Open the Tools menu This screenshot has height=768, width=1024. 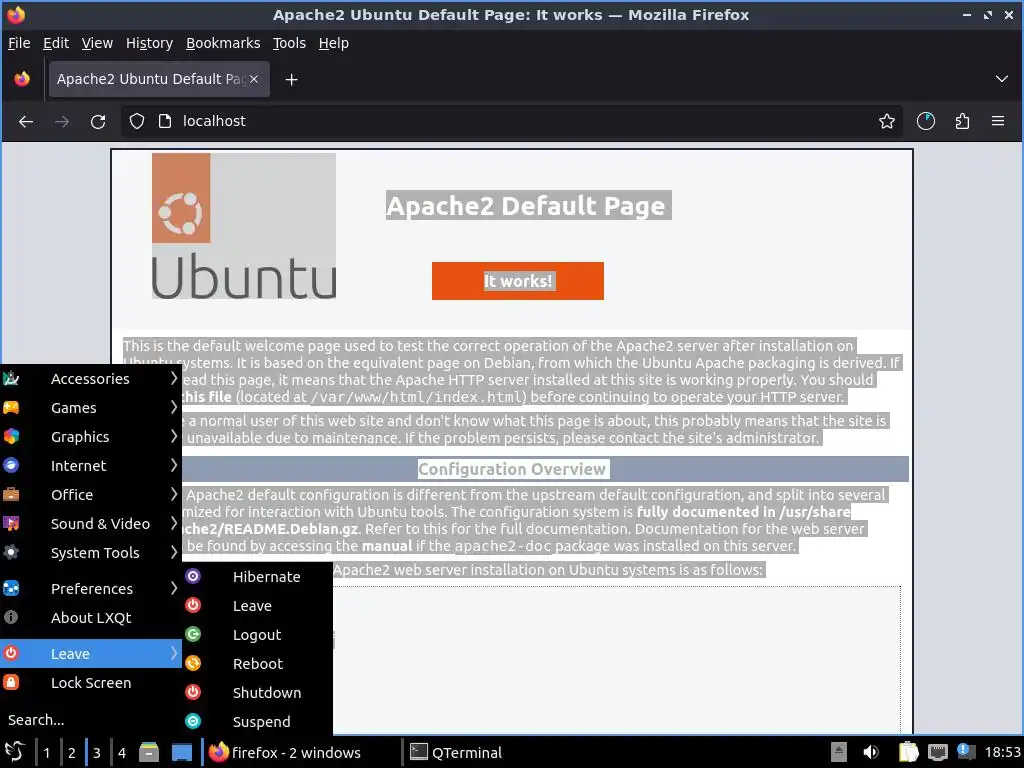(x=289, y=43)
